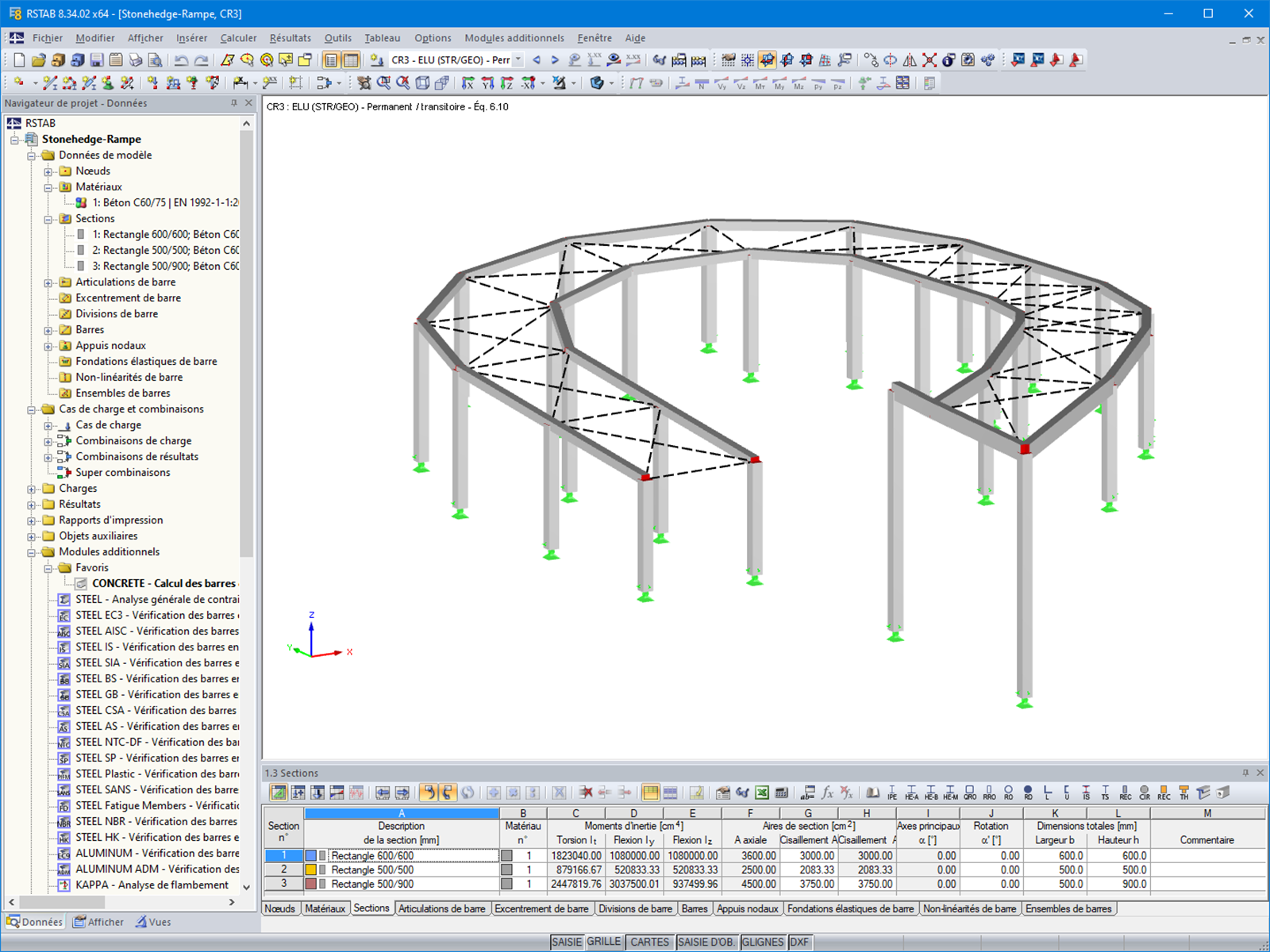Viewport: 1270px width, 952px height.
Task: Switch to the Appuis nodaux tab
Action: point(748,908)
